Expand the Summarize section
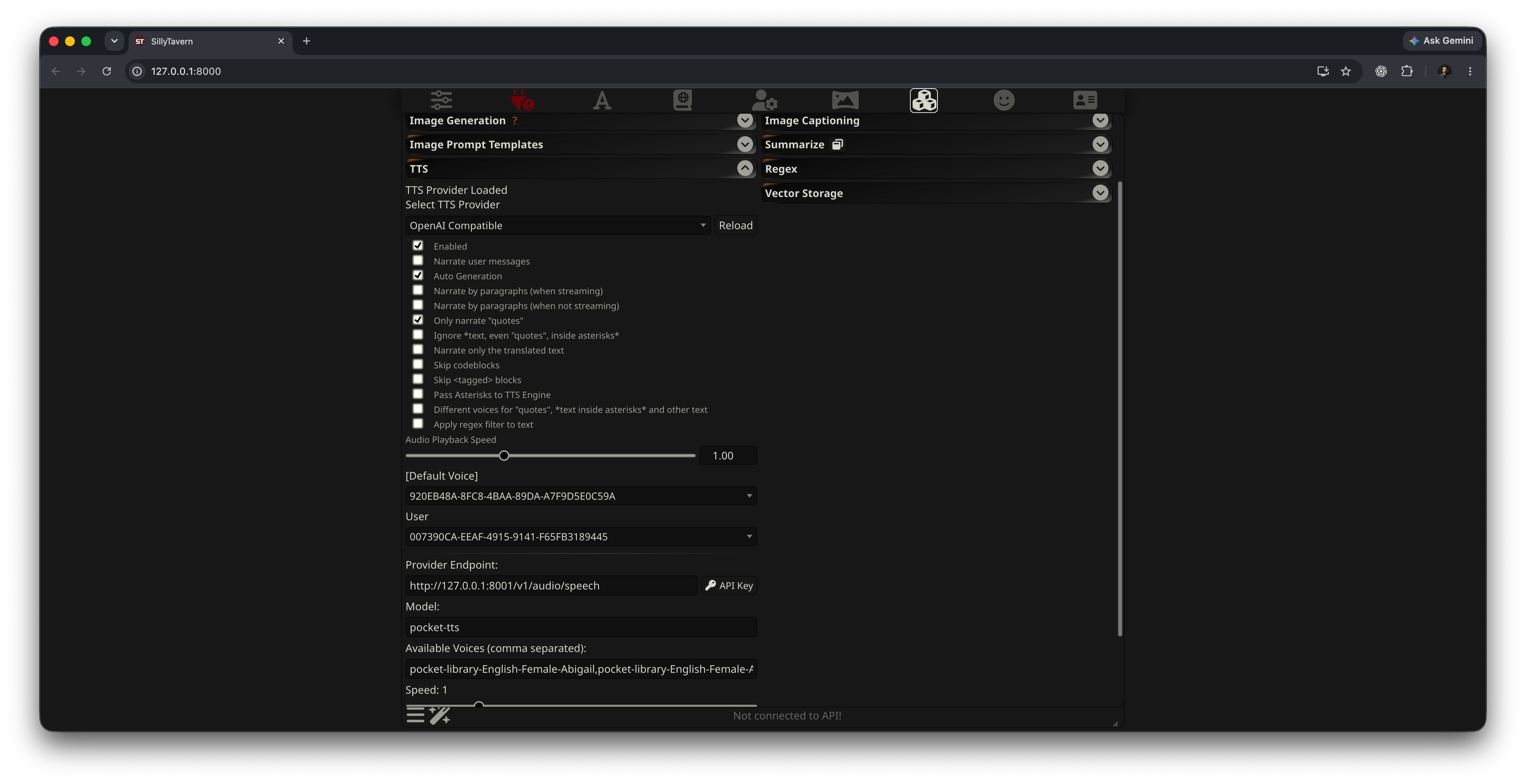The image size is (1526, 784). point(1100,144)
